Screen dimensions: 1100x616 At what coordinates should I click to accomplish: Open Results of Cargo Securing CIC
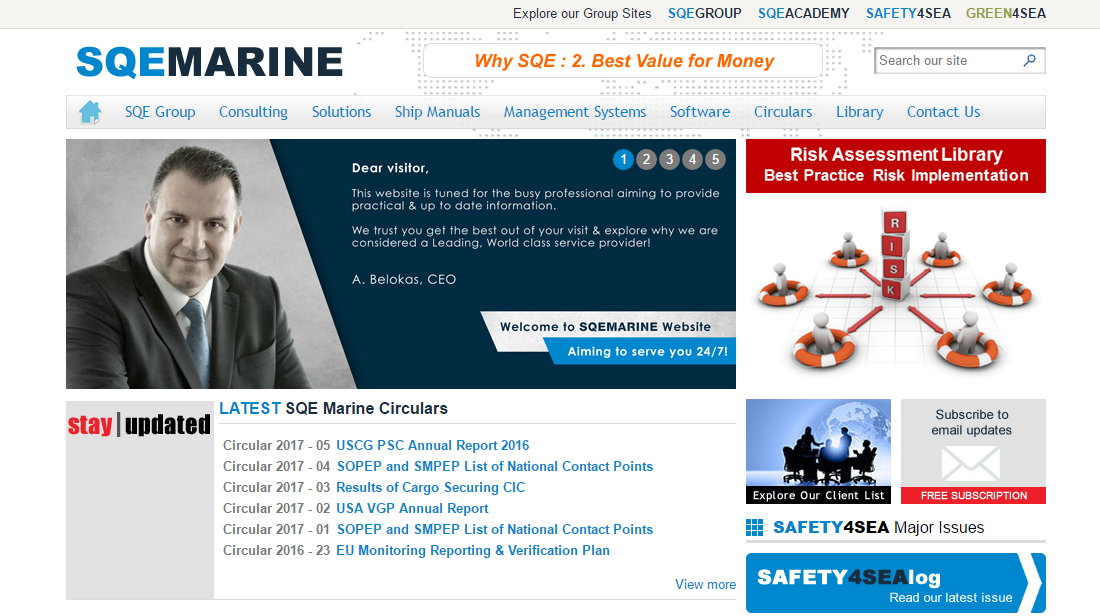tap(430, 488)
